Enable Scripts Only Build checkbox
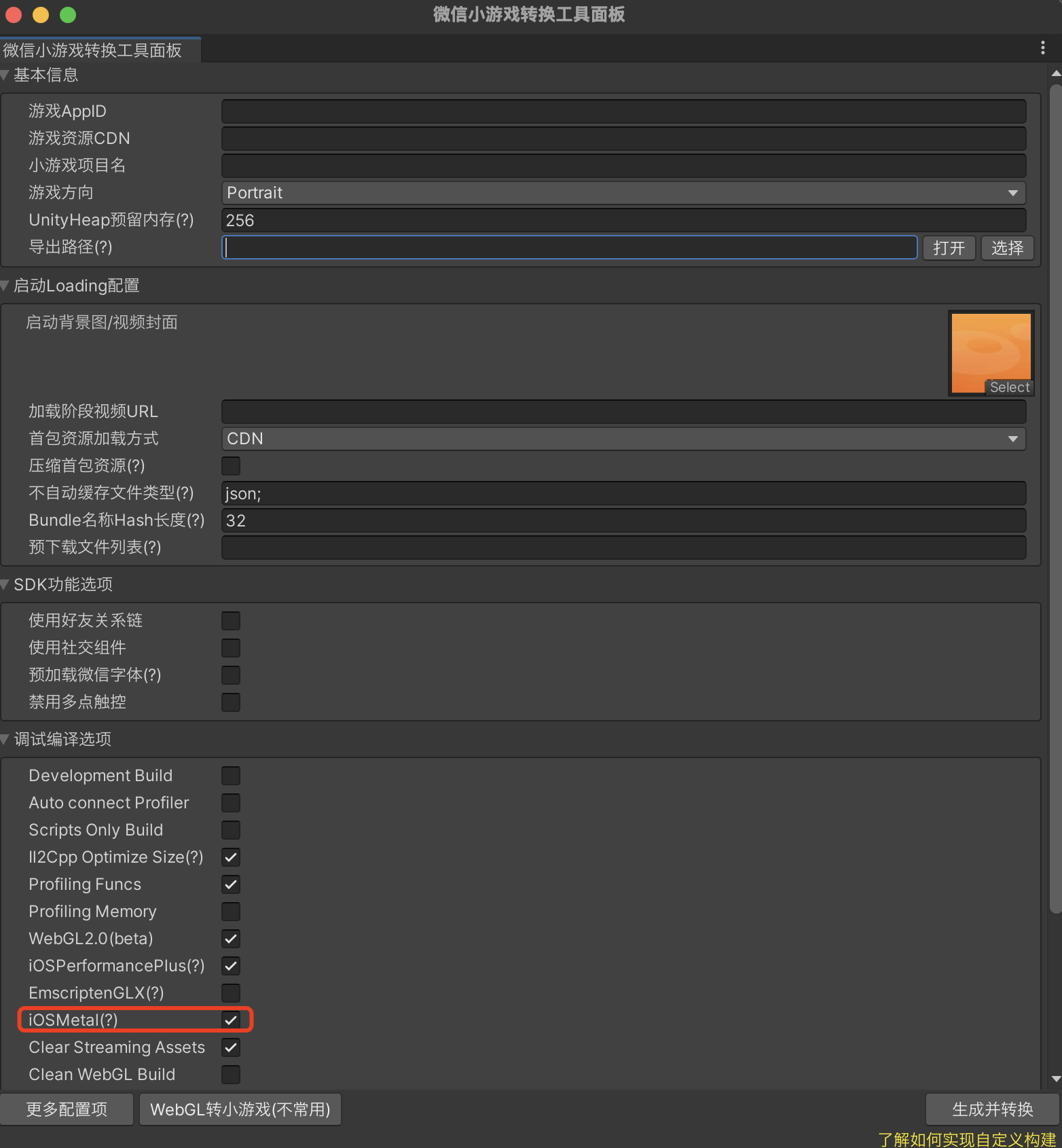 click(x=231, y=830)
